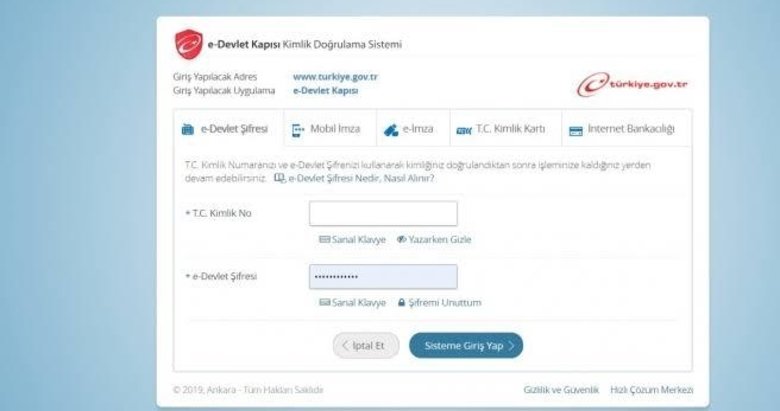The height and width of the screenshot is (411, 780).
Task: Toggle Yazarken Gizle to hide typed ID
Action: [434, 240]
